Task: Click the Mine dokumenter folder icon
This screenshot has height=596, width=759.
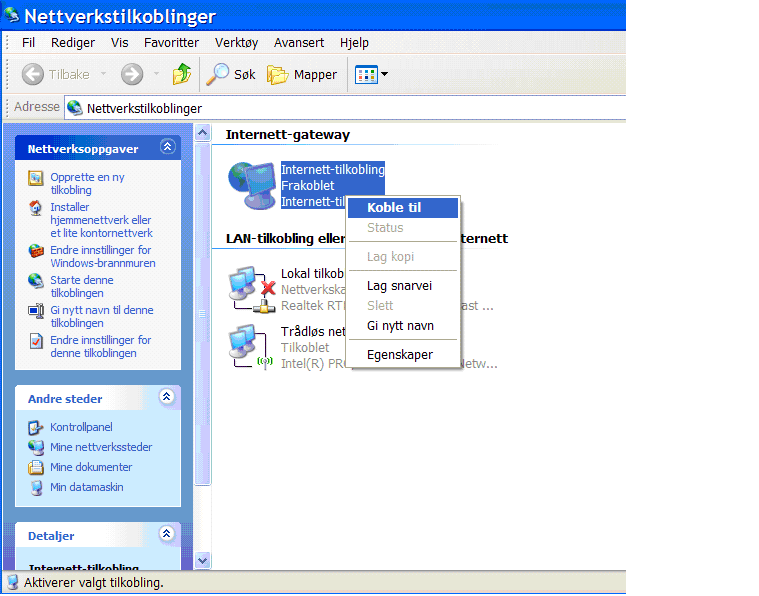Action: (x=36, y=467)
